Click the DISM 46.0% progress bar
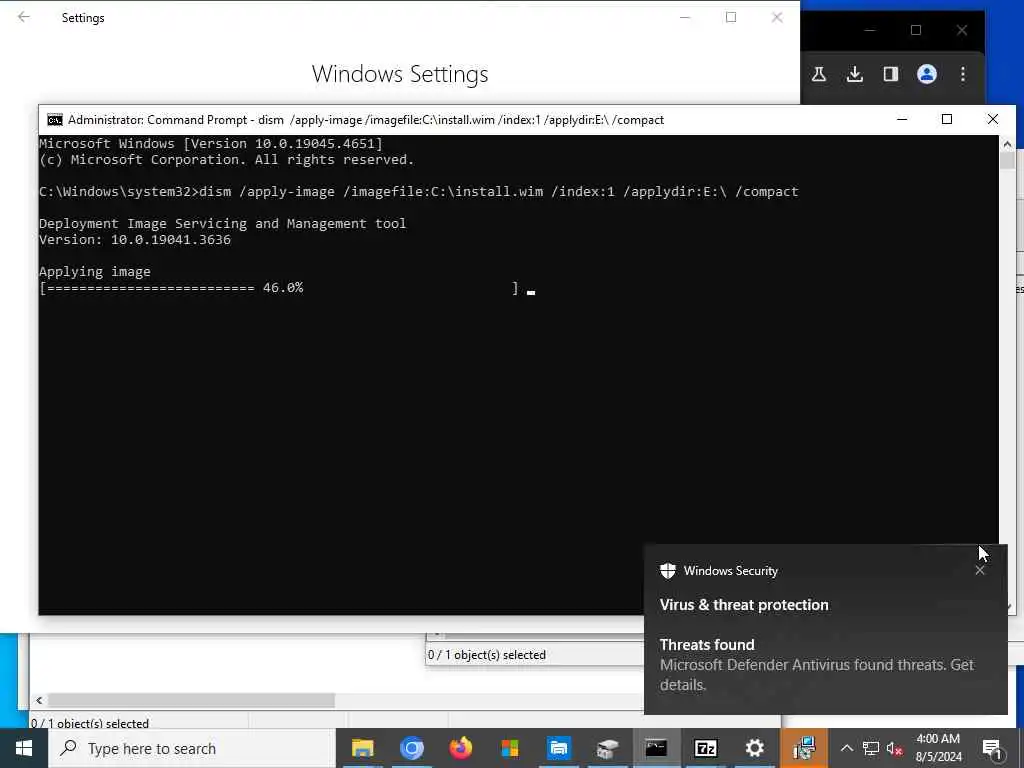The width and height of the screenshot is (1024, 768). point(279,287)
